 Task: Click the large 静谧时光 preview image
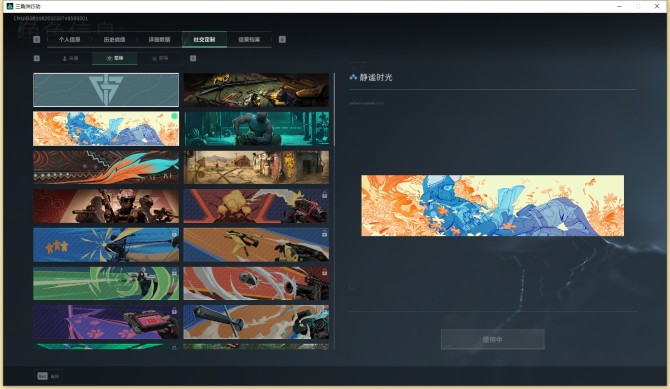(493, 206)
